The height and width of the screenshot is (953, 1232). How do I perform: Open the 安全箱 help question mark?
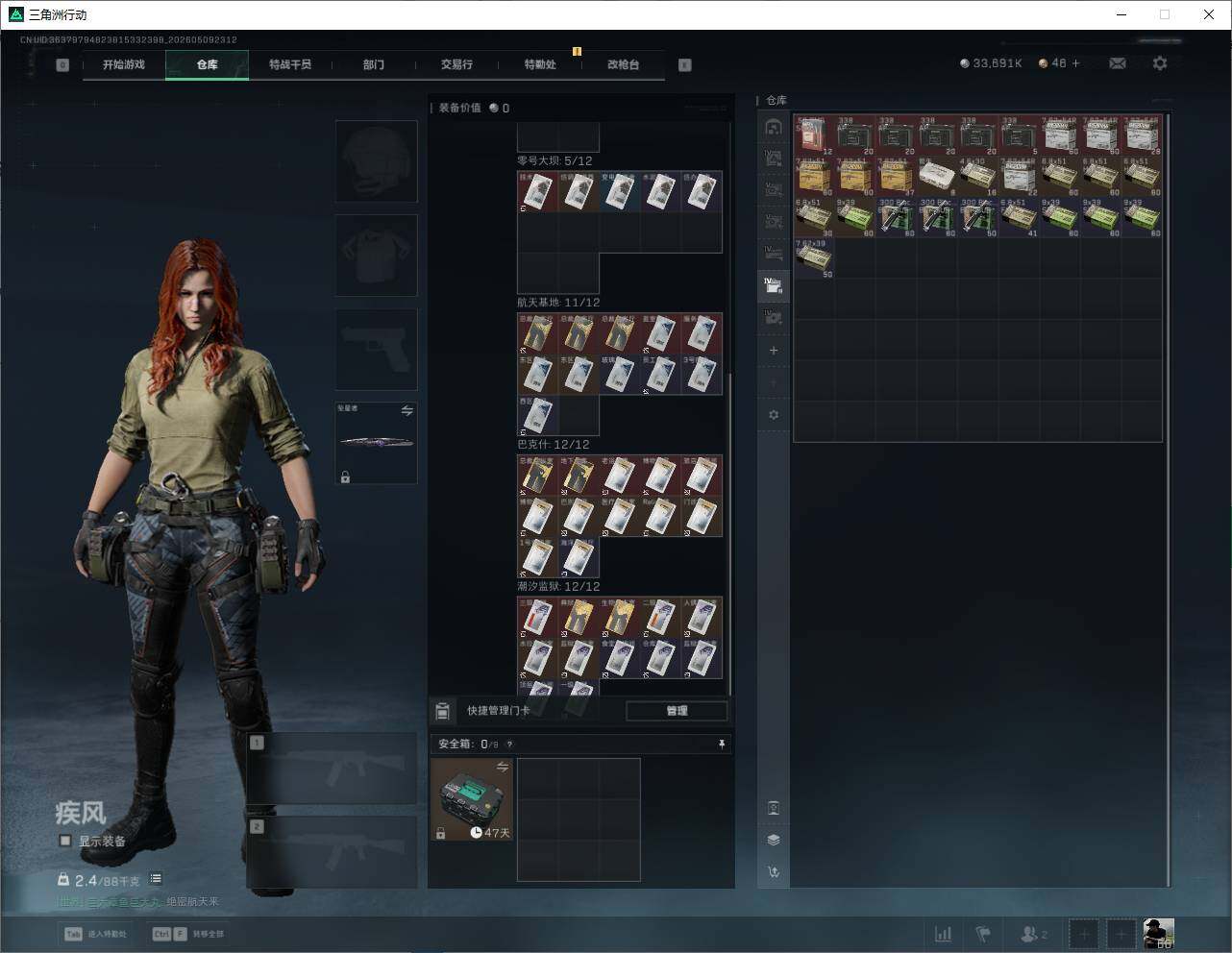tap(509, 745)
